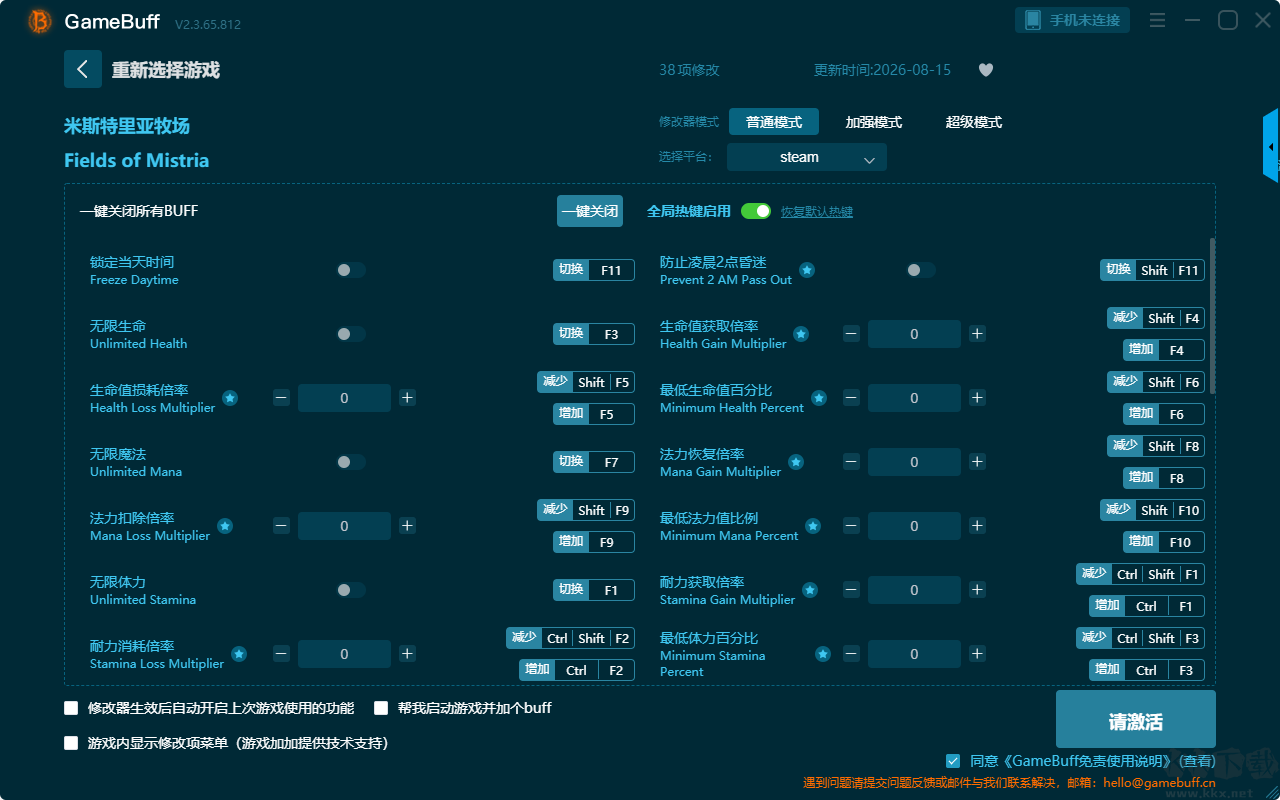The height and width of the screenshot is (800, 1280).
Task: Decrease Health Gain Multiplier with minus
Action: coord(851,334)
